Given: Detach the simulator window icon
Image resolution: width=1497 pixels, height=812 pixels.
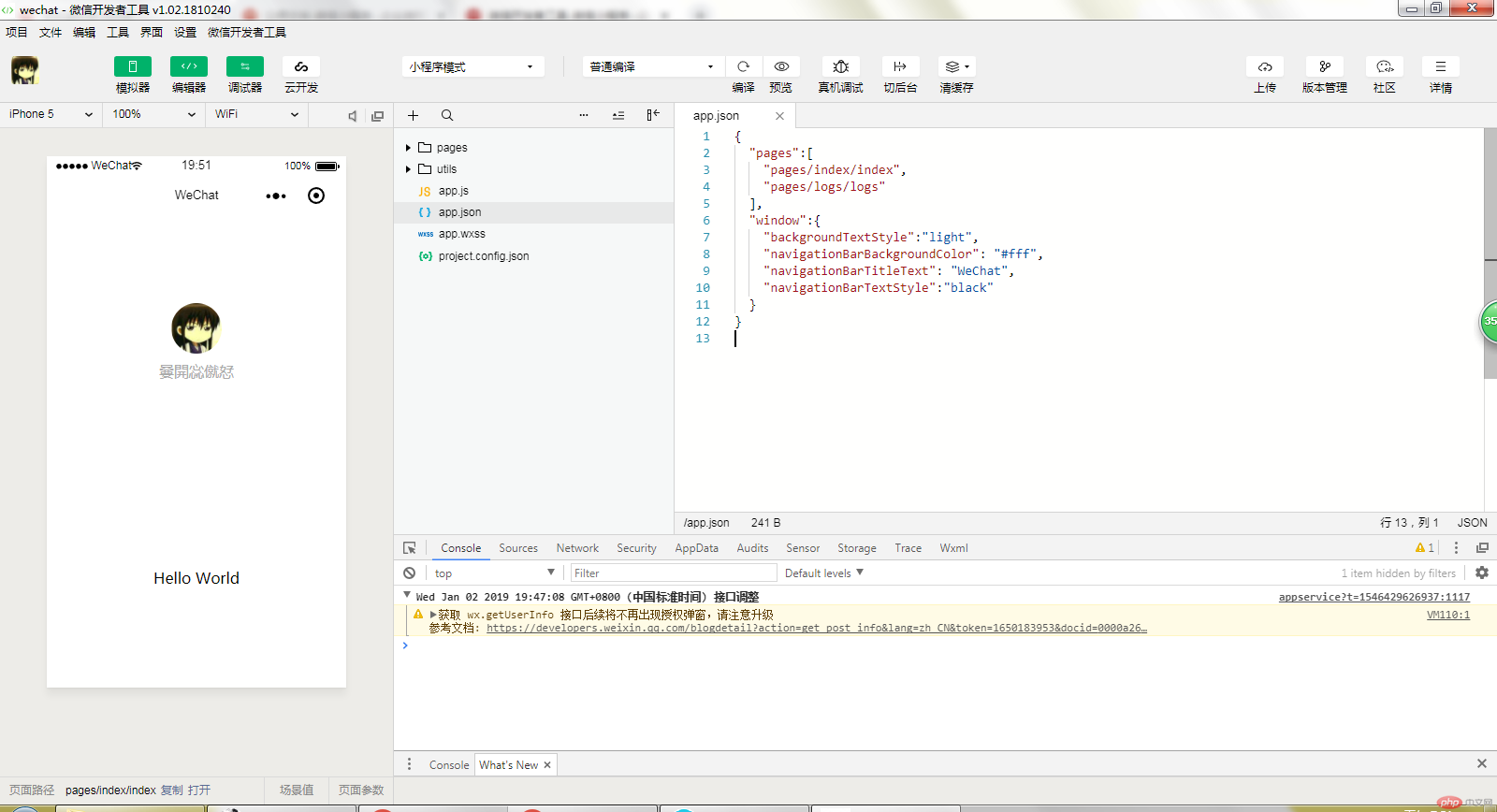Looking at the screenshot, I should point(377,116).
